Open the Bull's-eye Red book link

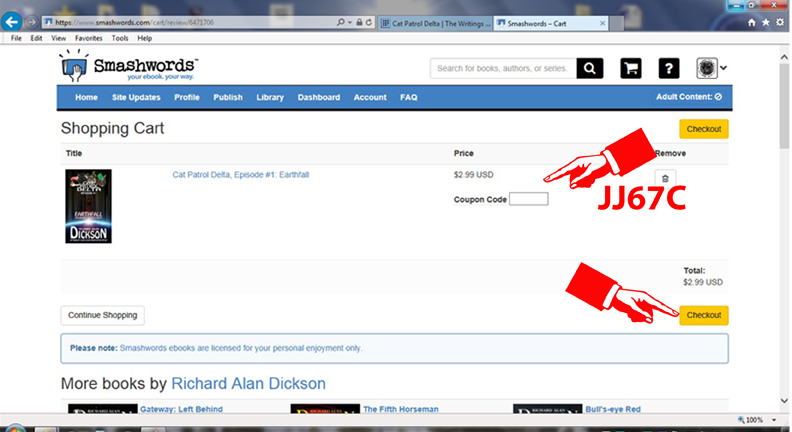click(613, 409)
